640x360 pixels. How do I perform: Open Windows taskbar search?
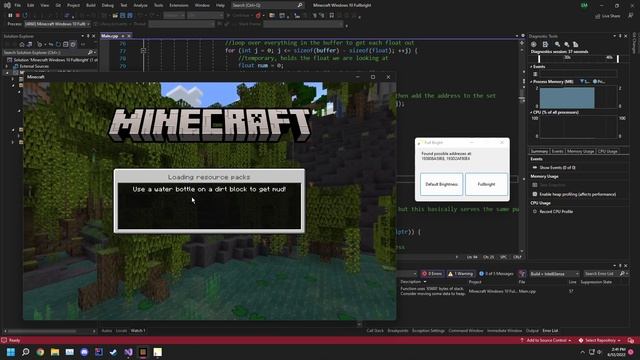(x=25, y=352)
